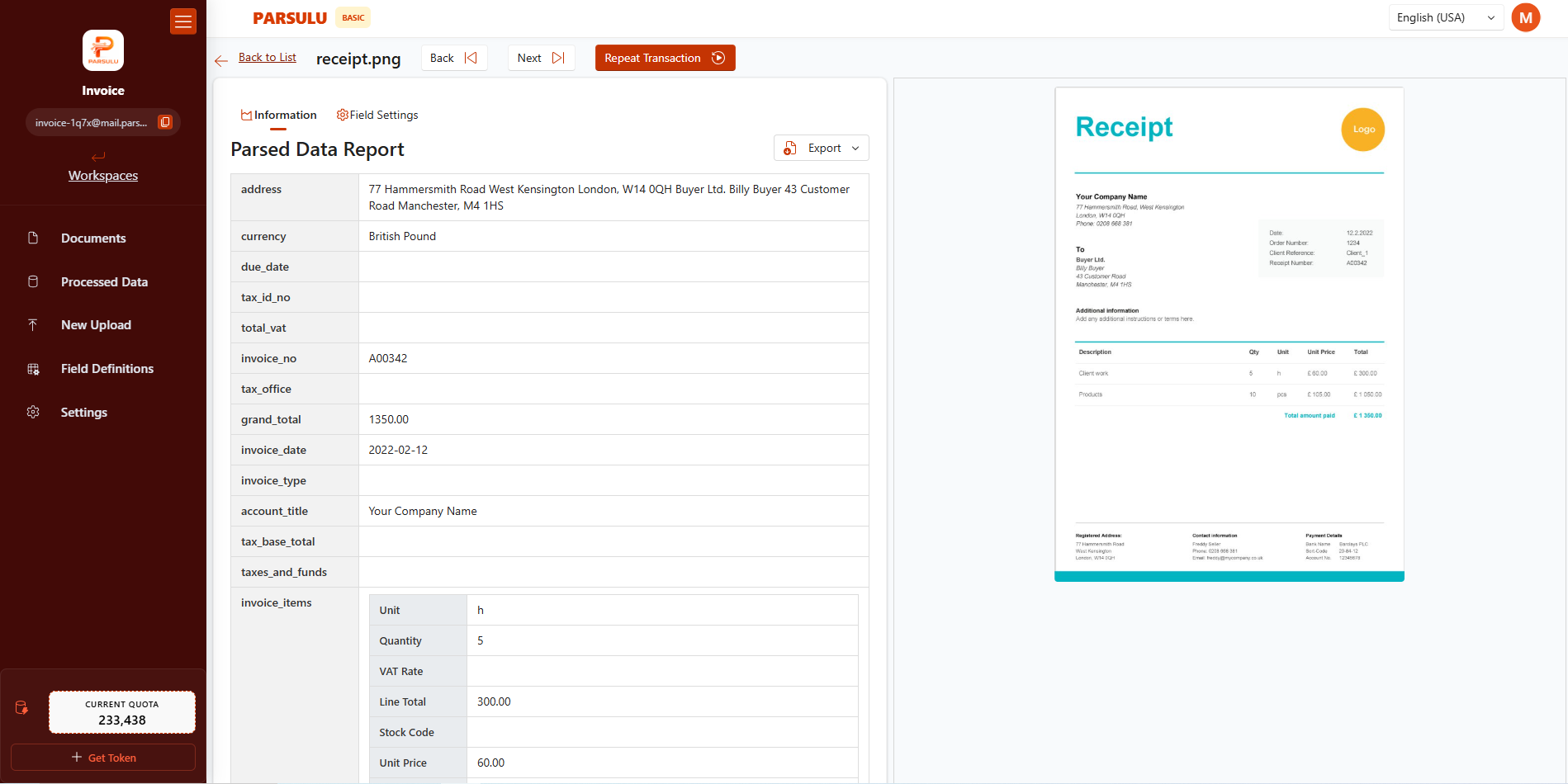This screenshot has height=784, width=1568.
Task: Open Documents in the sidebar
Action: coord(93,238)
